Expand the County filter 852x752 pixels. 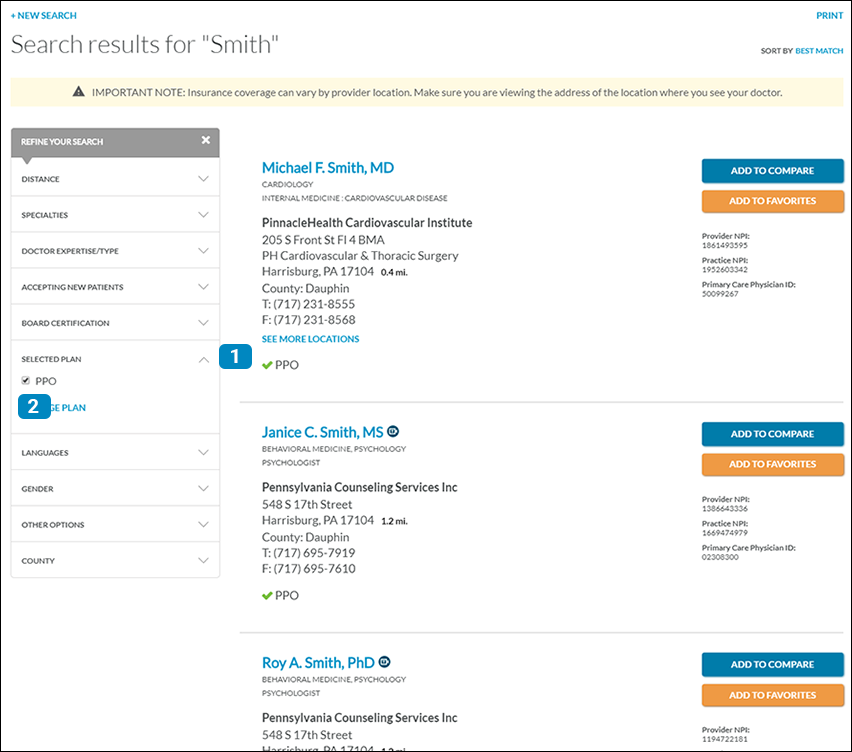(x=115, y=560)
